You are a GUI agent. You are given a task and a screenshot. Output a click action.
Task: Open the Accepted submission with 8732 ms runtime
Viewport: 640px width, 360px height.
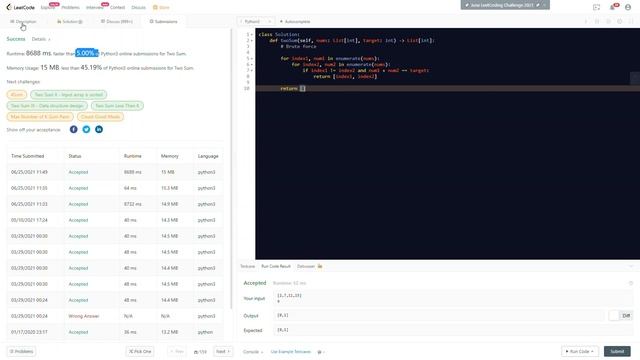[78, 204]
